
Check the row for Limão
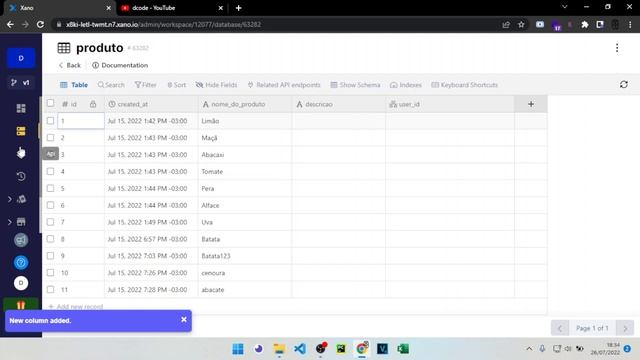tap(50, 121)
